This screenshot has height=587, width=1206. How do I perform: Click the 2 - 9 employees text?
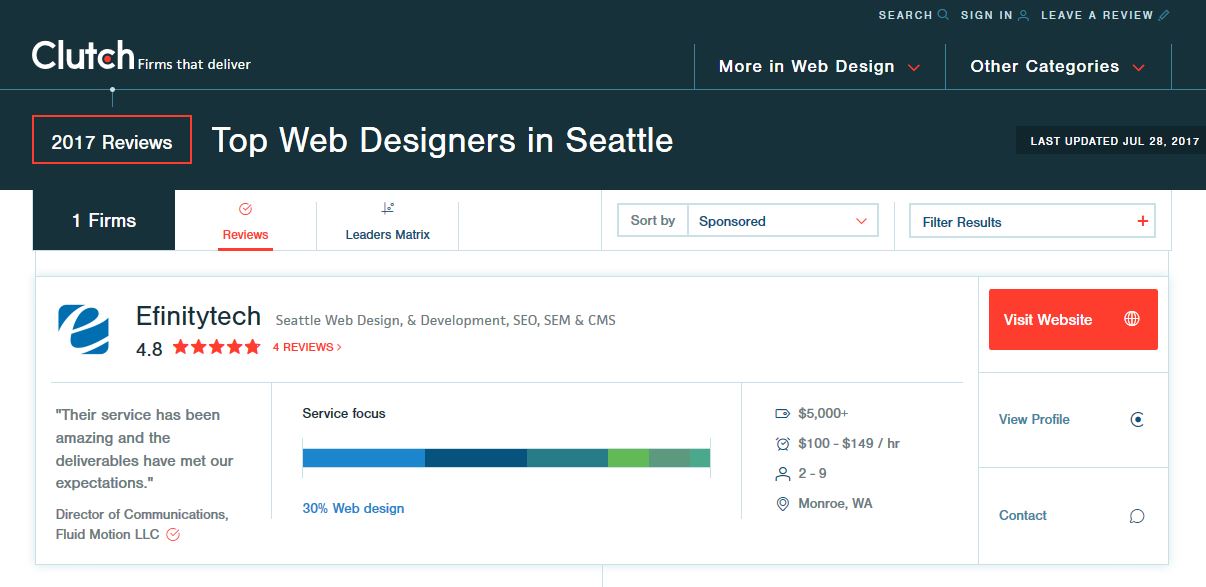point(812,473)
